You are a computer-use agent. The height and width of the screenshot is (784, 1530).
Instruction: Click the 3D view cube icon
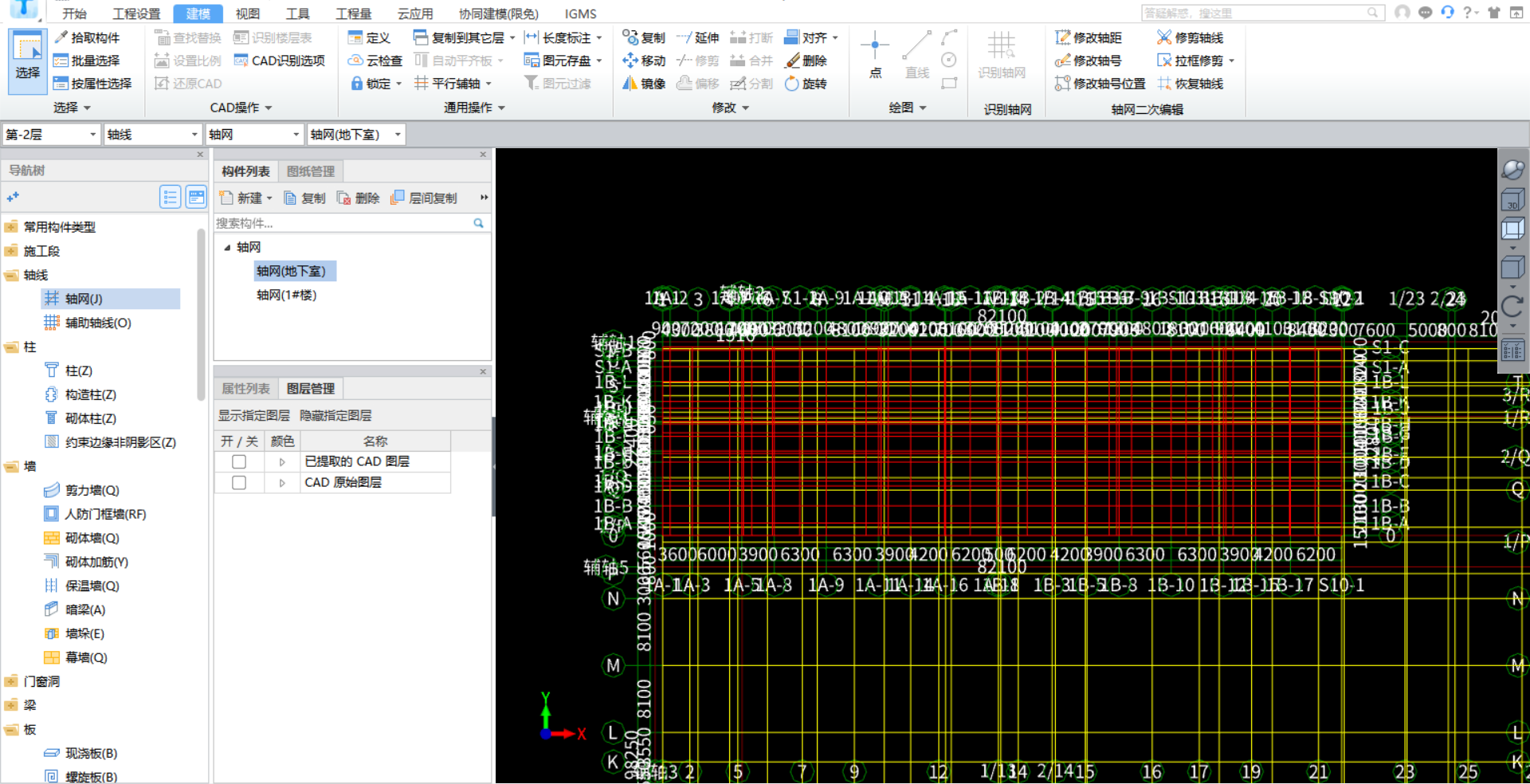[x=1512, y=200]
